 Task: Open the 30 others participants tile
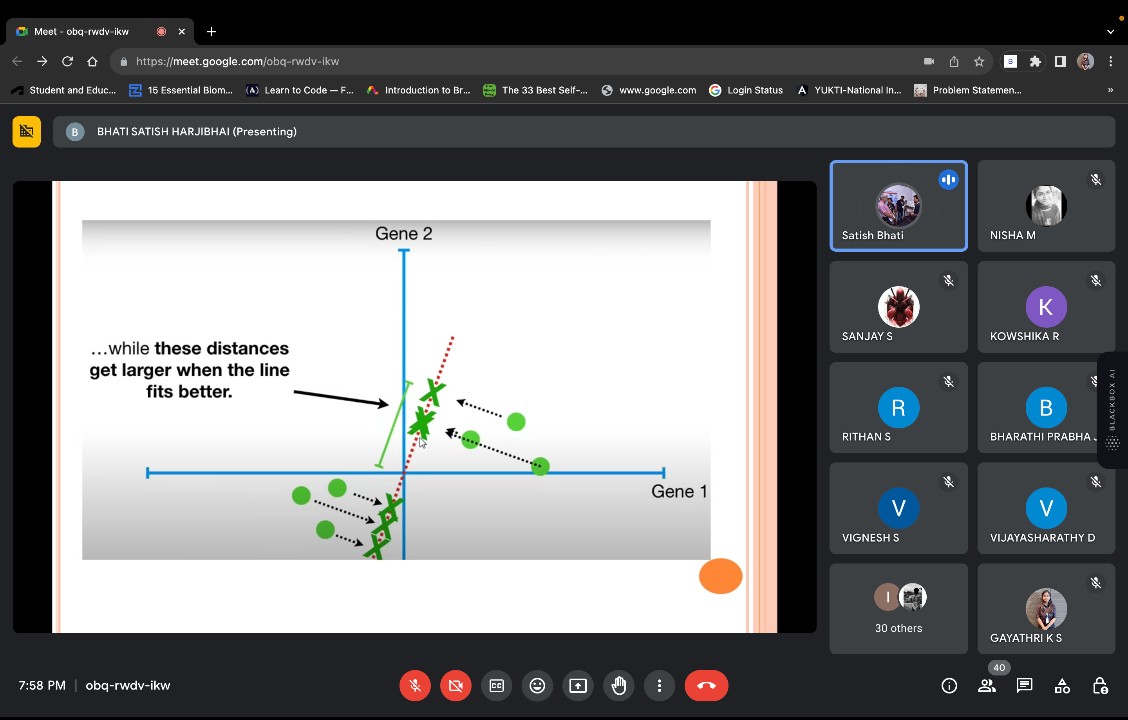coord(898,609)
